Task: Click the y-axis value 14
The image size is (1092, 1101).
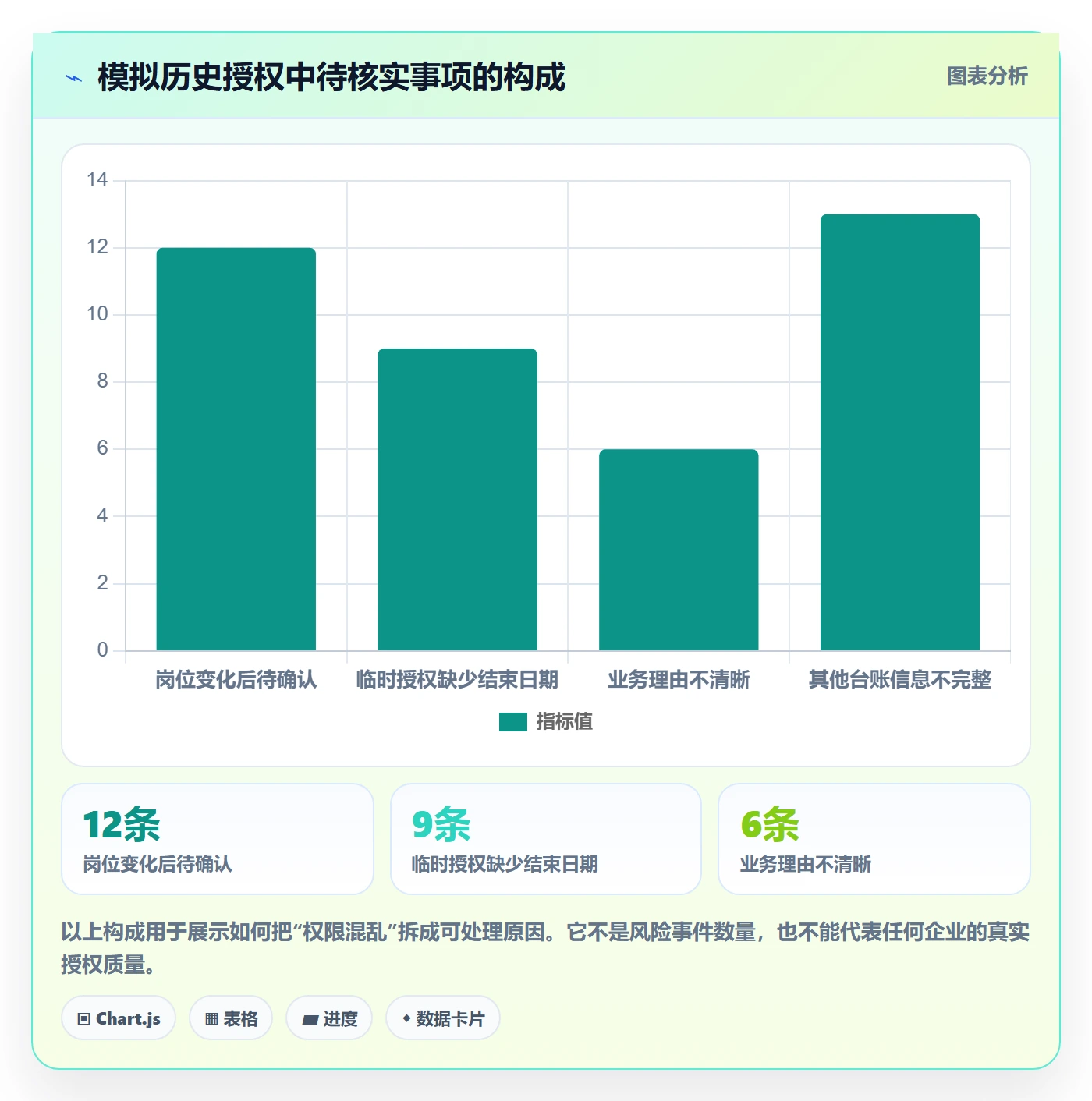Action: (x=97, y=180)
